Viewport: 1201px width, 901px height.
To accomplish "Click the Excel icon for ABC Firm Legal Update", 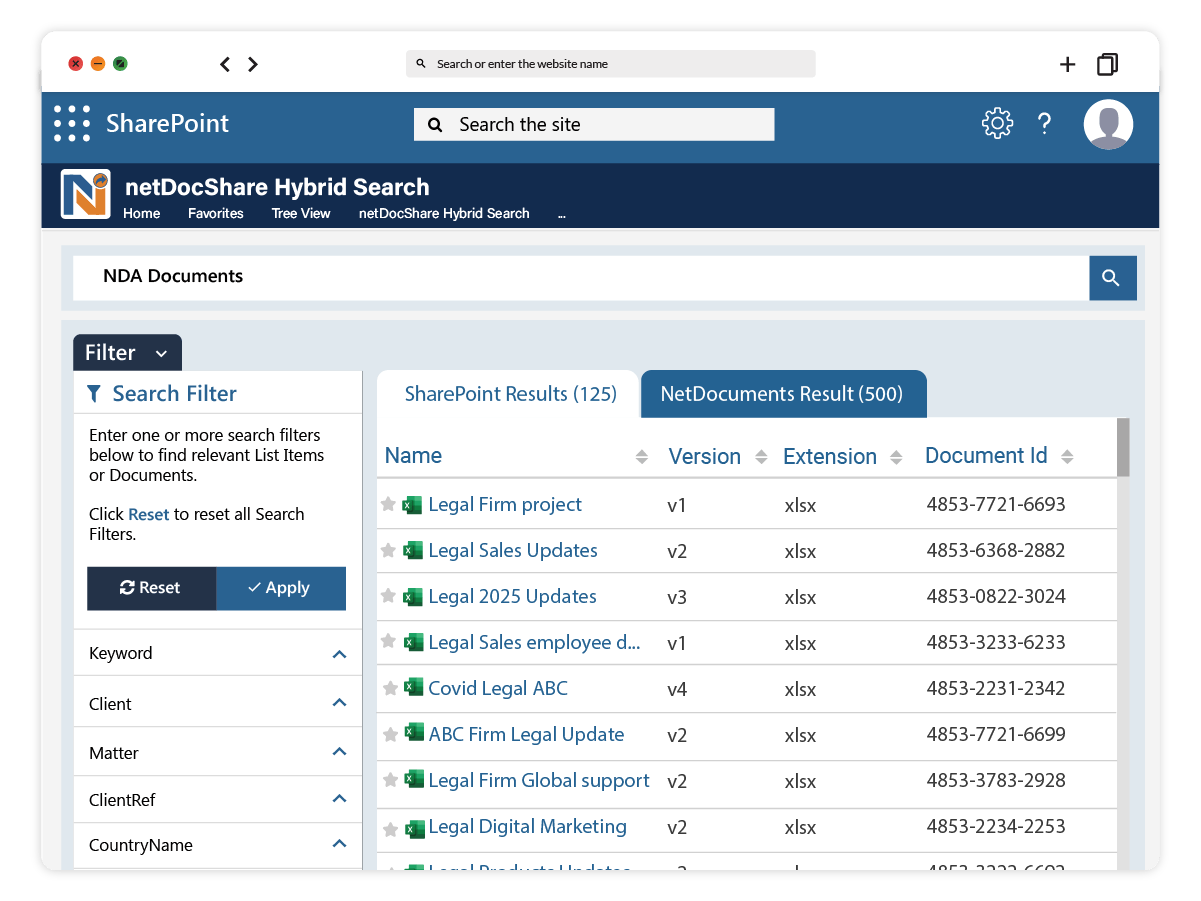I will [413, 734].
